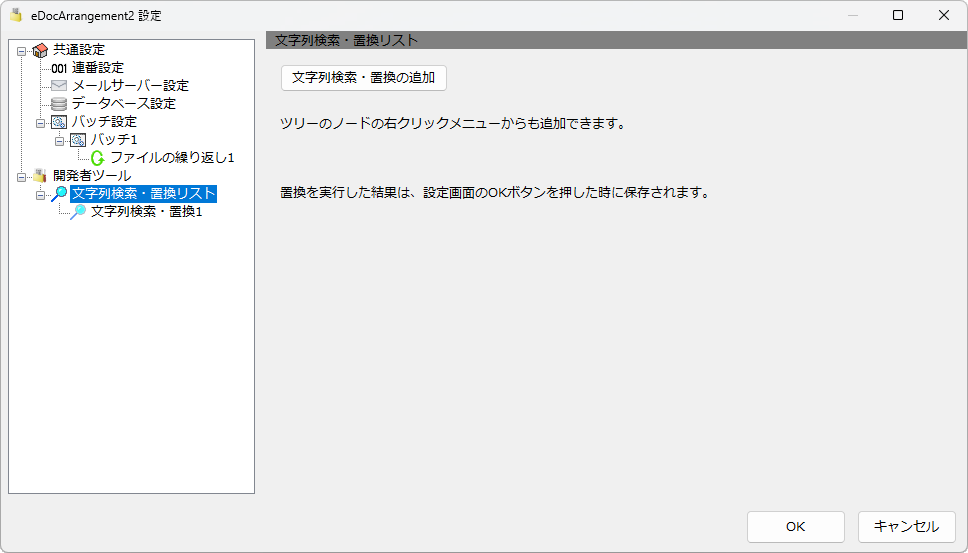
Task: Click the magnifier icon beside 文字列検索・置換1
Action: coord(78,212)
